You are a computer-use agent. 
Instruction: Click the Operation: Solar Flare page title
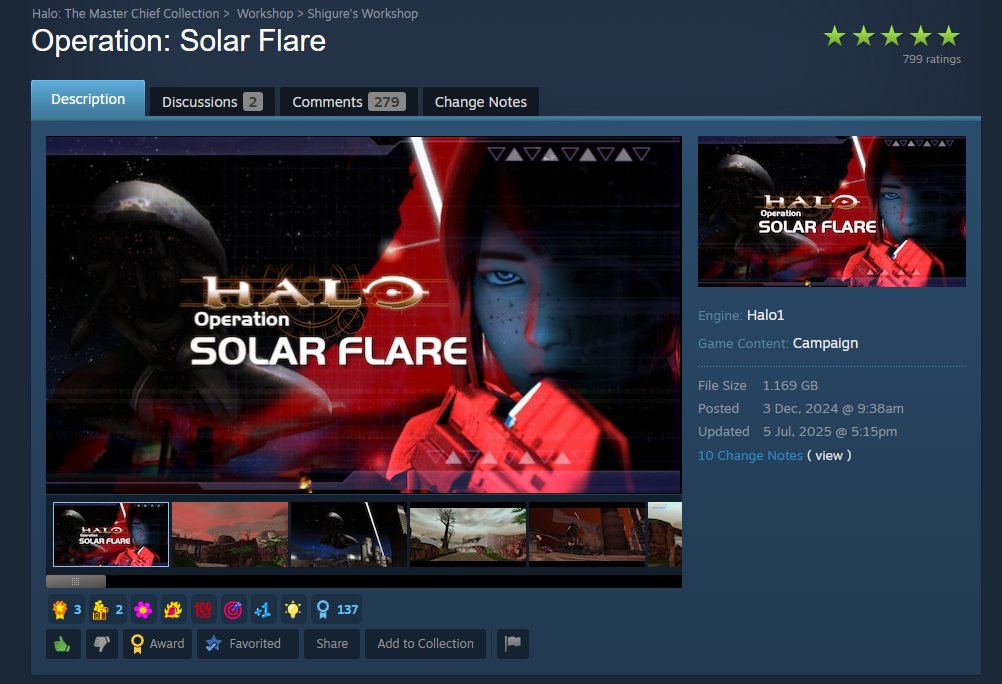[x=179, y=41]
